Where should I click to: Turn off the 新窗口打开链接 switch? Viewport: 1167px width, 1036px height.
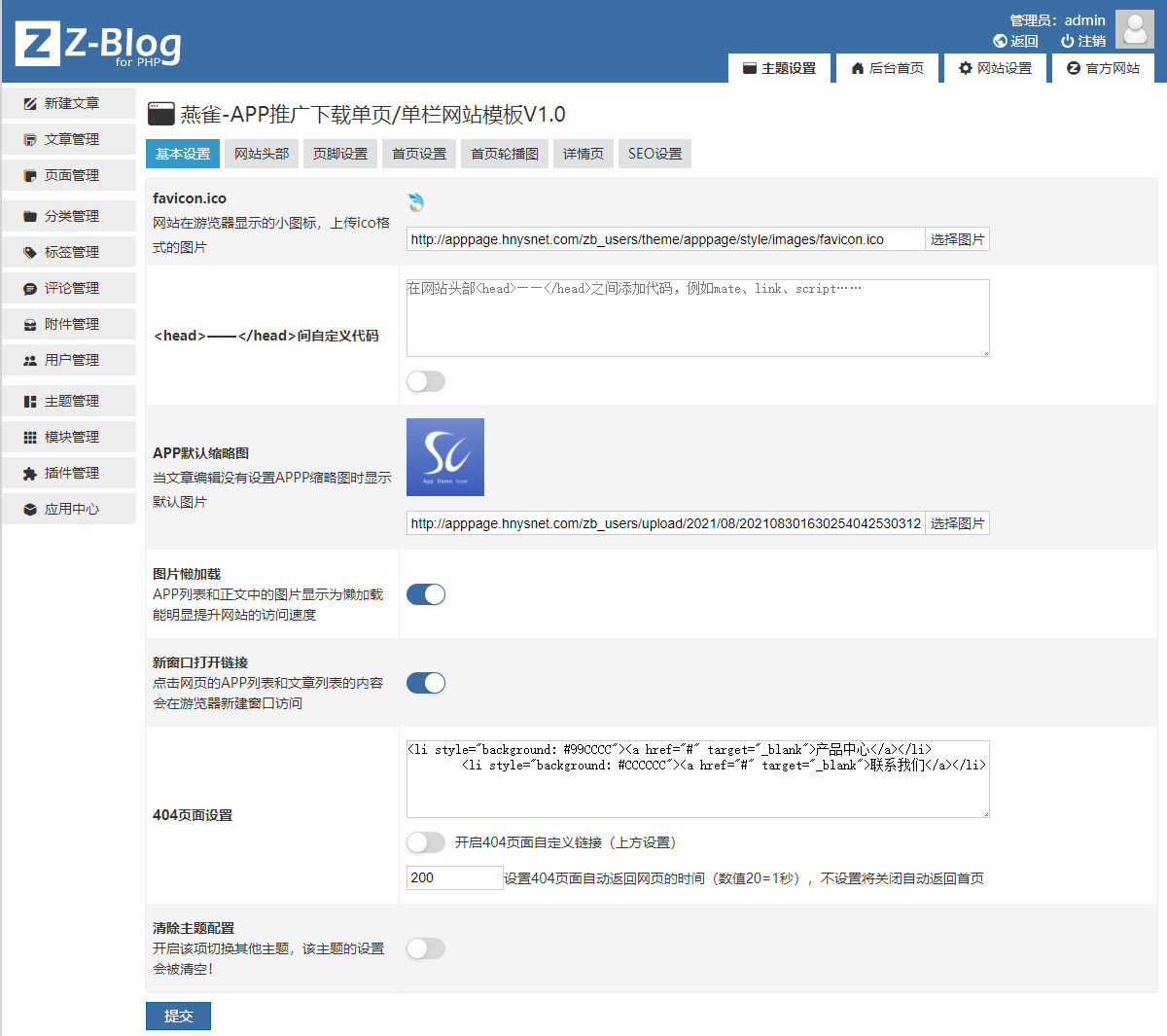point(425,683)
